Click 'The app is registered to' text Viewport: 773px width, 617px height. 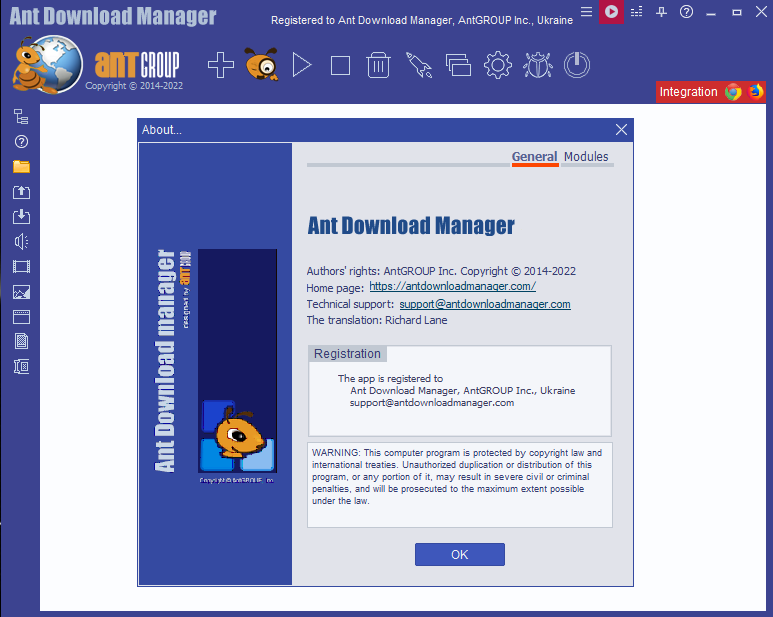390,378
